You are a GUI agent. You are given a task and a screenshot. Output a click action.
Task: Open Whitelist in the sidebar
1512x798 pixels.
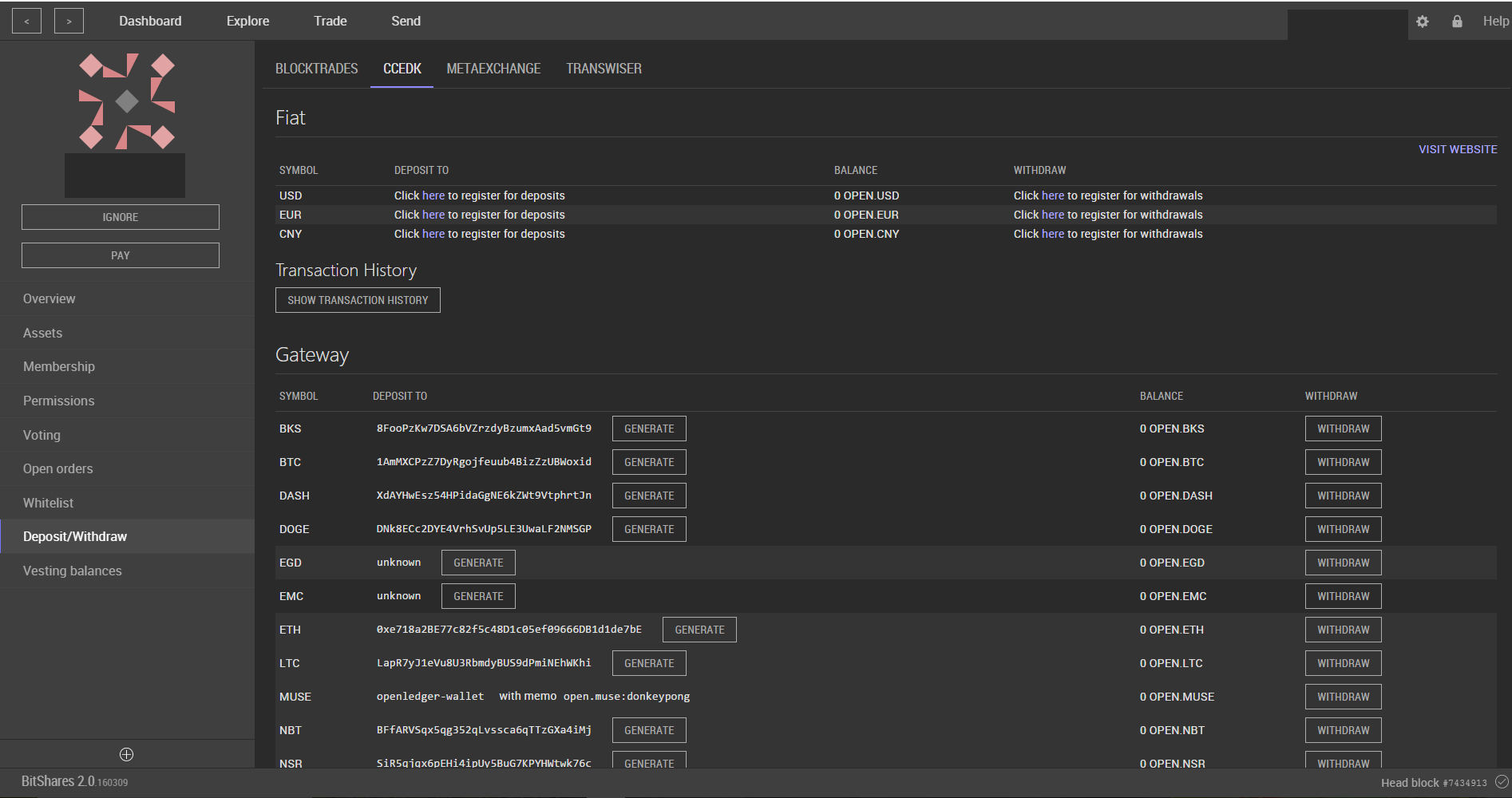pos(127,503)
